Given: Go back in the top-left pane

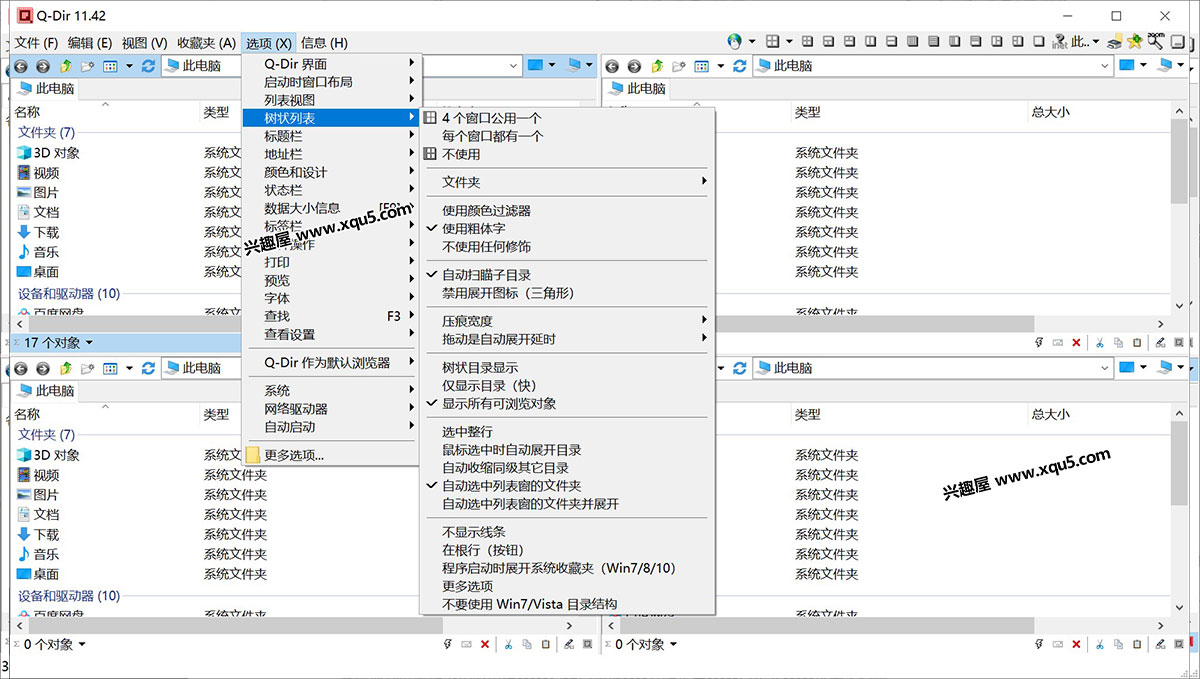Looking at the screenshot, I should coord(20,66).
